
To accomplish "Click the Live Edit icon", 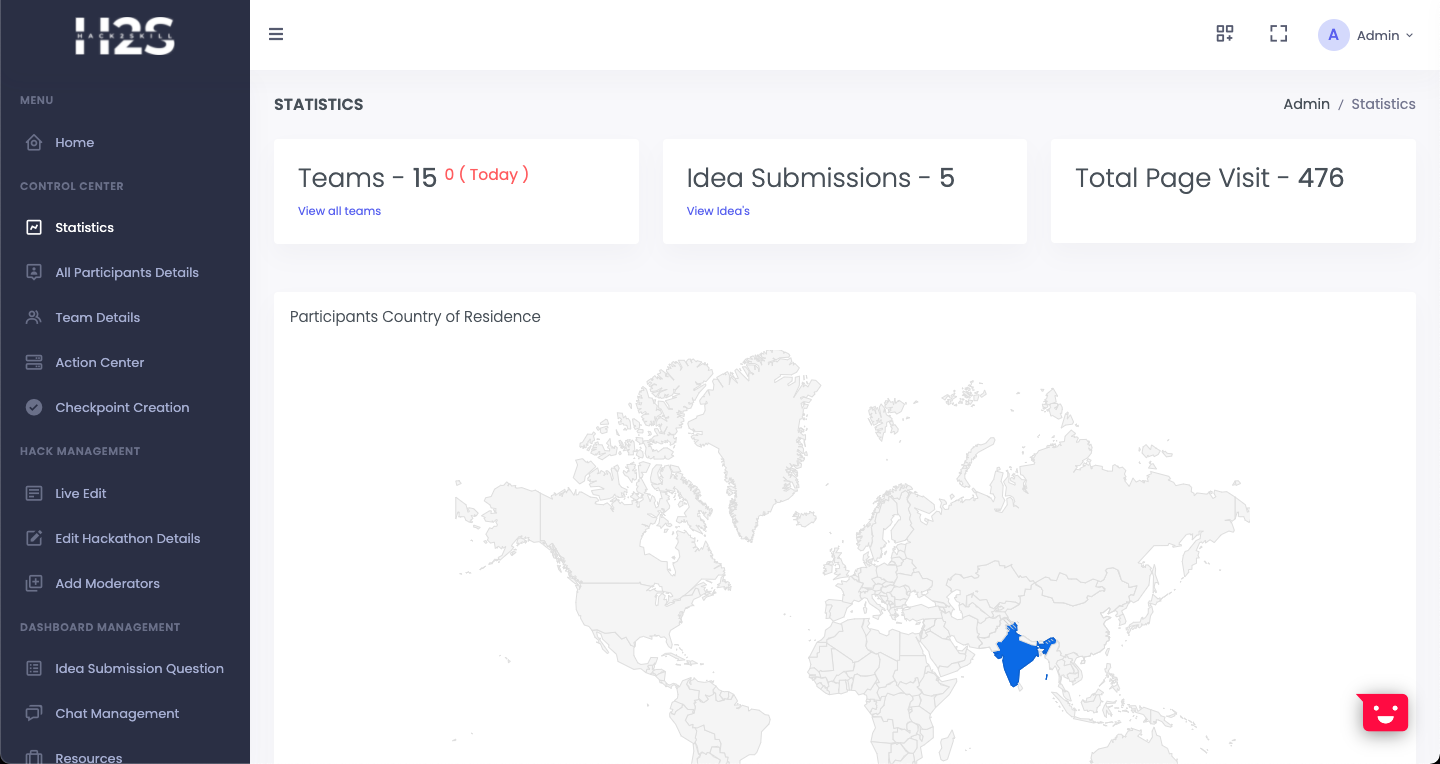I will click(x=34, y=494).
